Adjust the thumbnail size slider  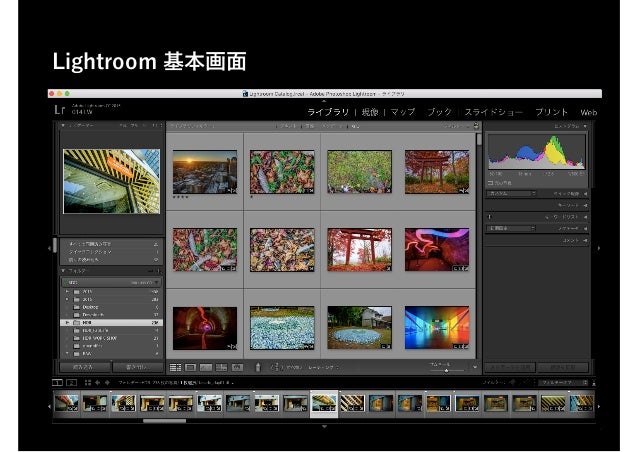click(x=446, y=370)
